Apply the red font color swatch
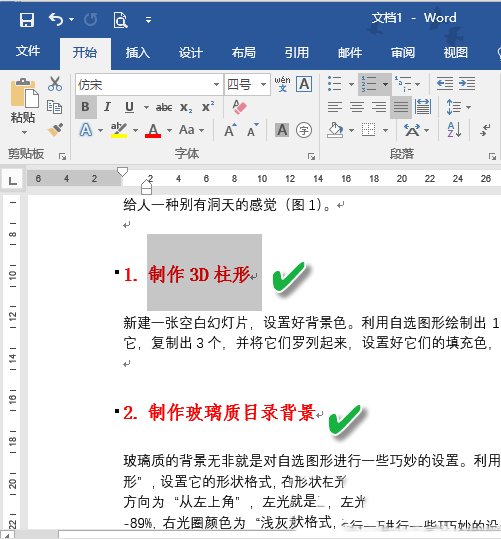Viewport: 501px width, 539px height. (x=153, y=130)
